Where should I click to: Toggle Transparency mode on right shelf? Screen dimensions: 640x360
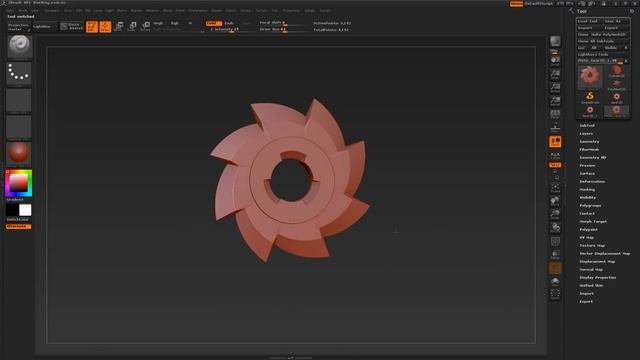click(555, 255)
